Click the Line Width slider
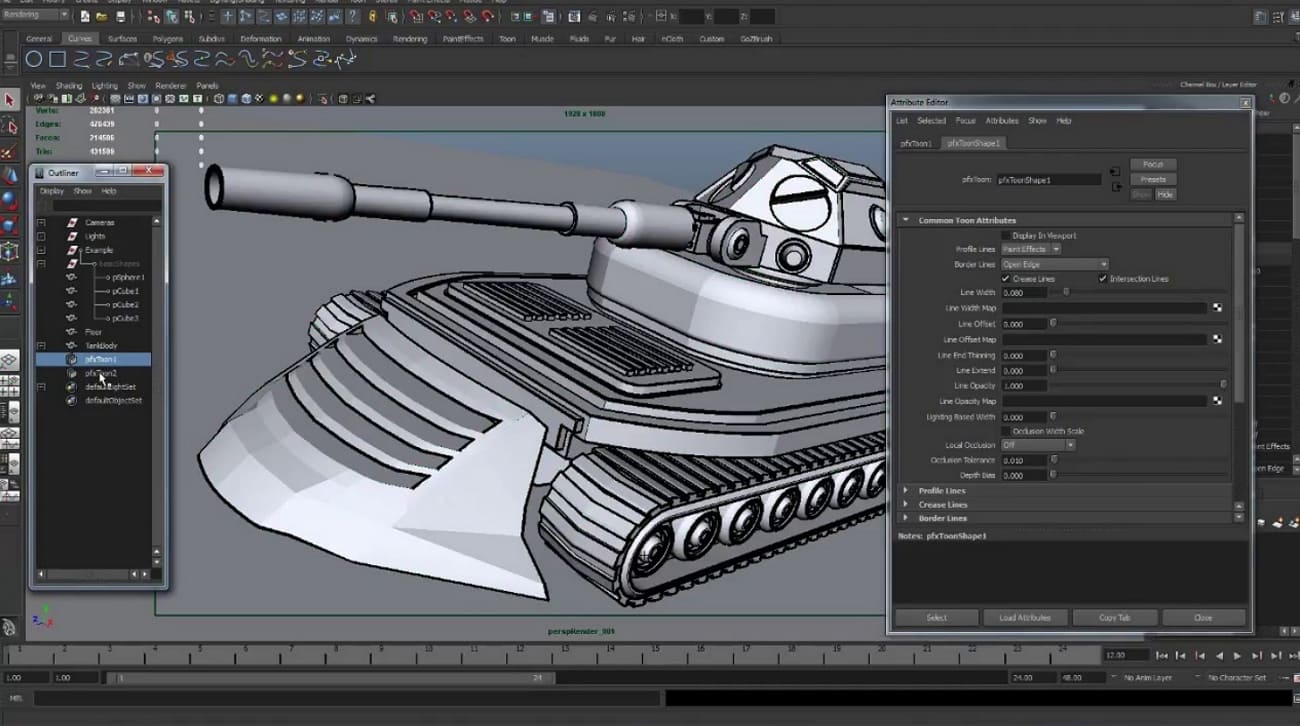Viewport: 1300px width, 726px height. coord(1066,293)
